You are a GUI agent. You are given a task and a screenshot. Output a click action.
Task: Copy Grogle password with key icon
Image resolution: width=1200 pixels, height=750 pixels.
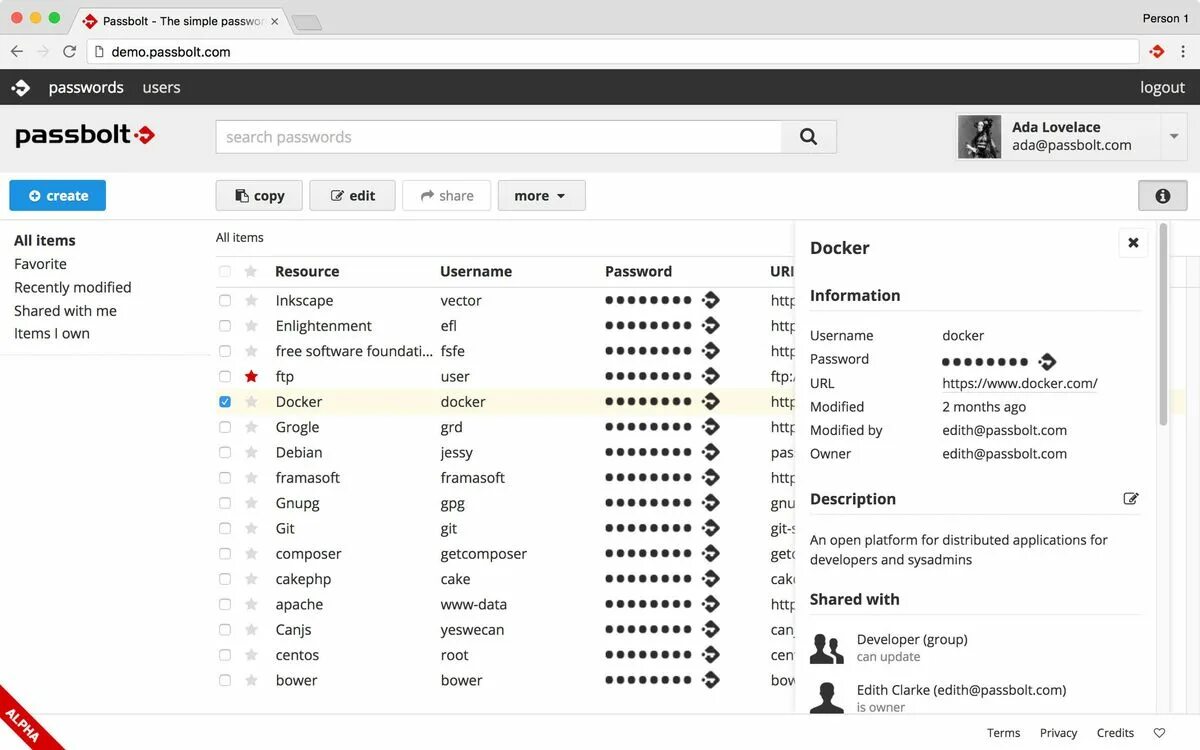pyautogui.click(x=711, y=427)
